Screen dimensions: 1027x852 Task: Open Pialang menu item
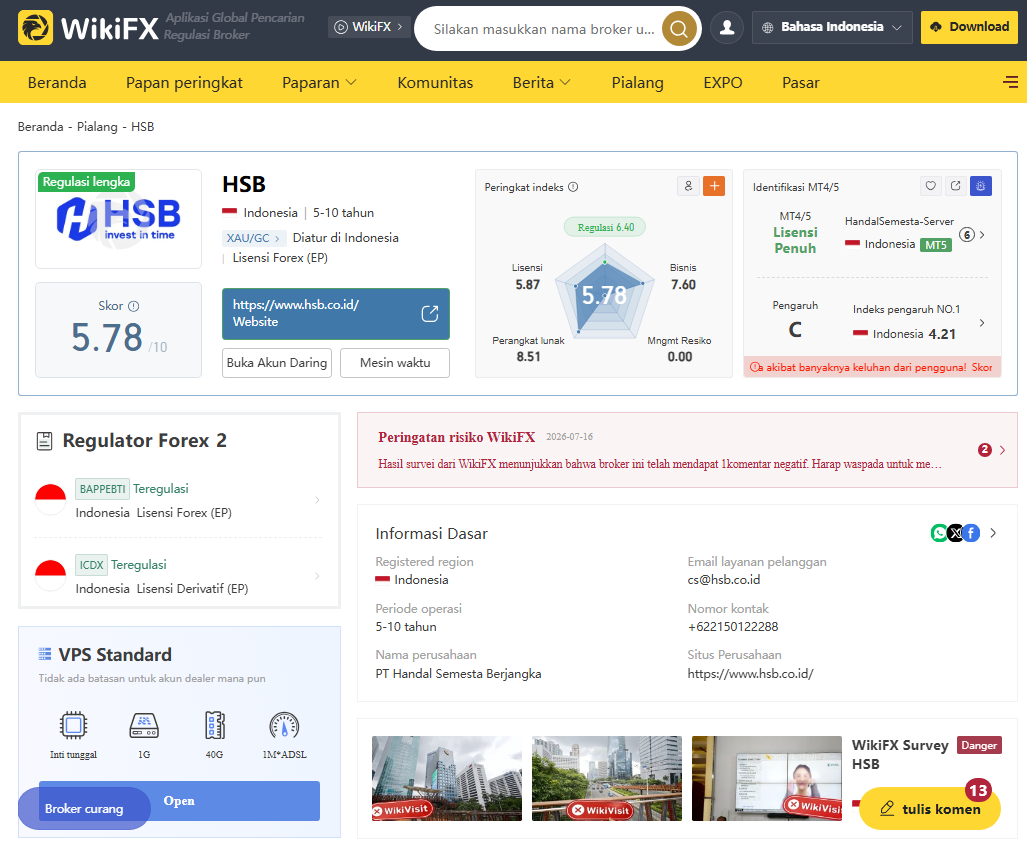[637, 83]
